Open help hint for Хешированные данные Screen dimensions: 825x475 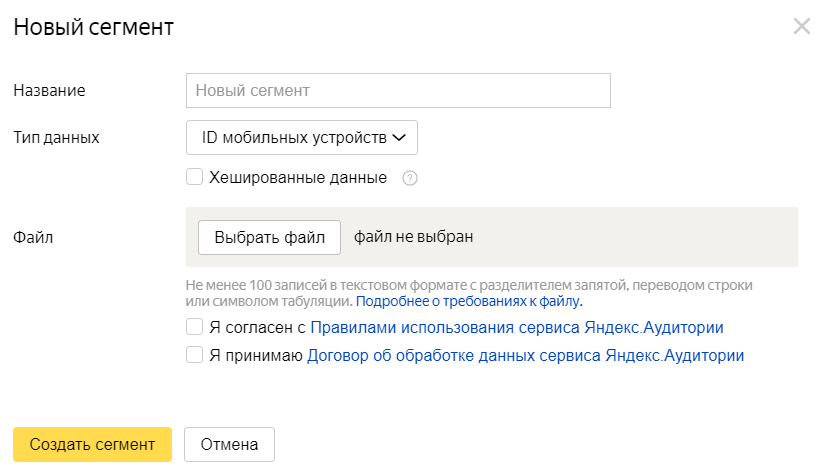410,178
